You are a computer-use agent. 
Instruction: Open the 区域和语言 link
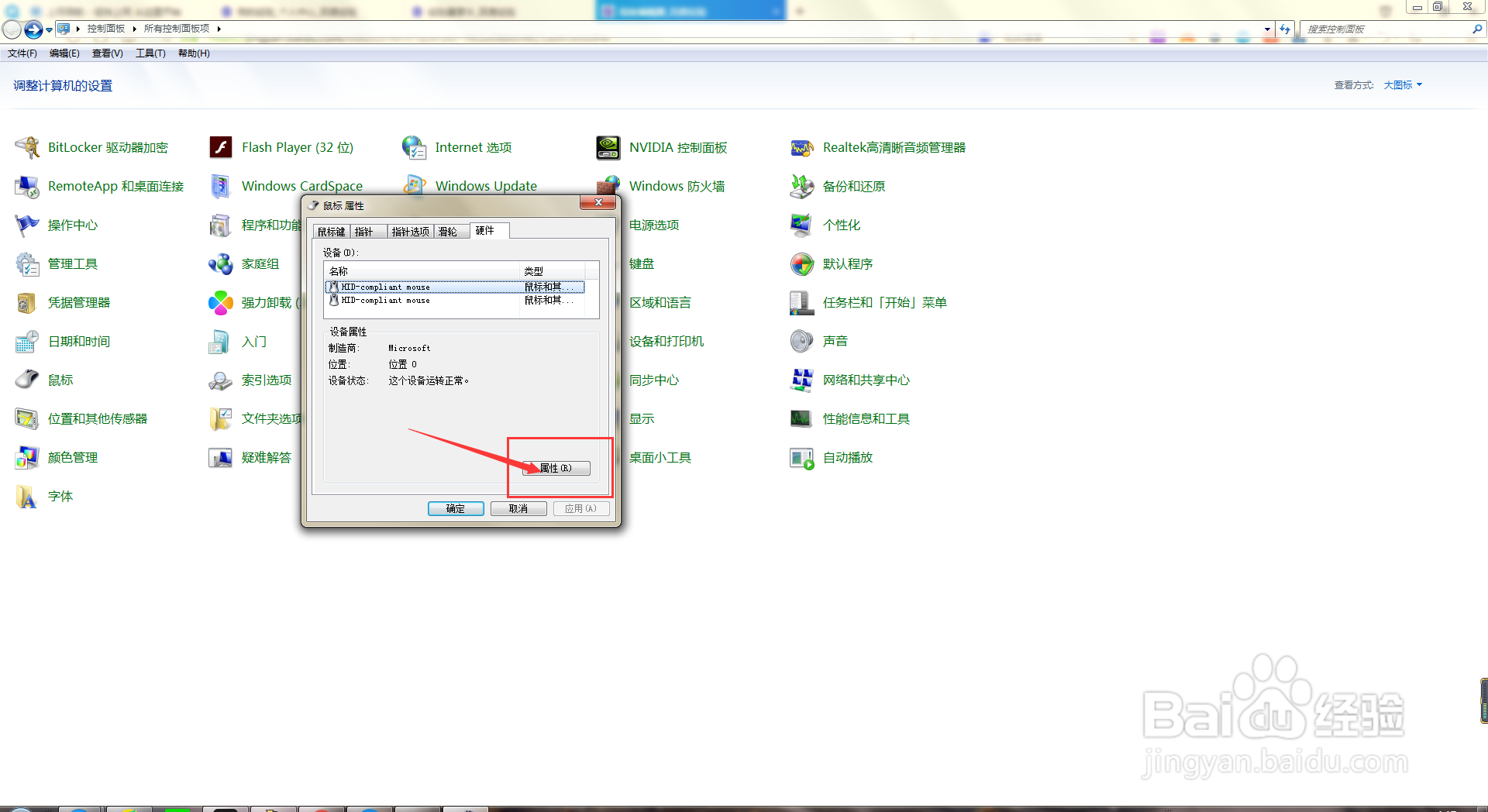[660, 302]
